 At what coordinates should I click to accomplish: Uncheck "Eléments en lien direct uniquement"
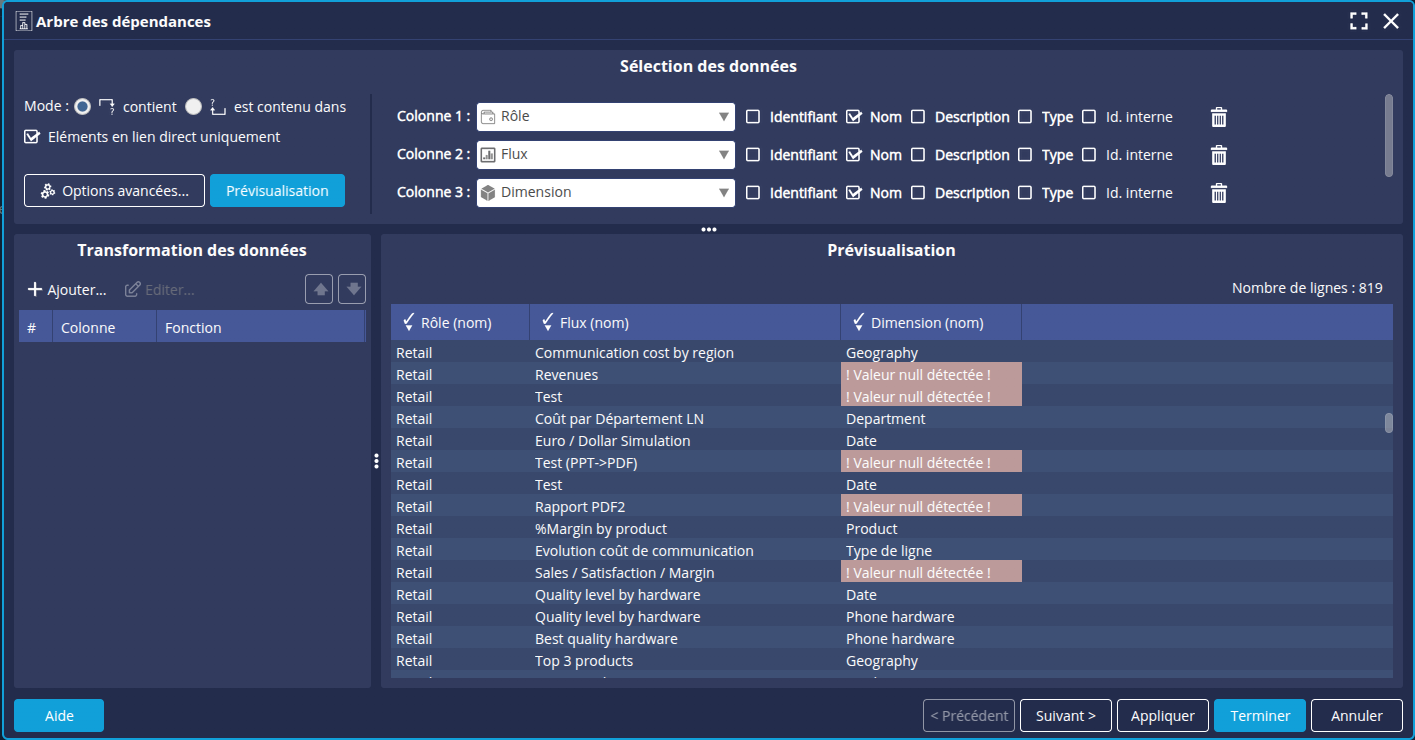coord(32,137)
